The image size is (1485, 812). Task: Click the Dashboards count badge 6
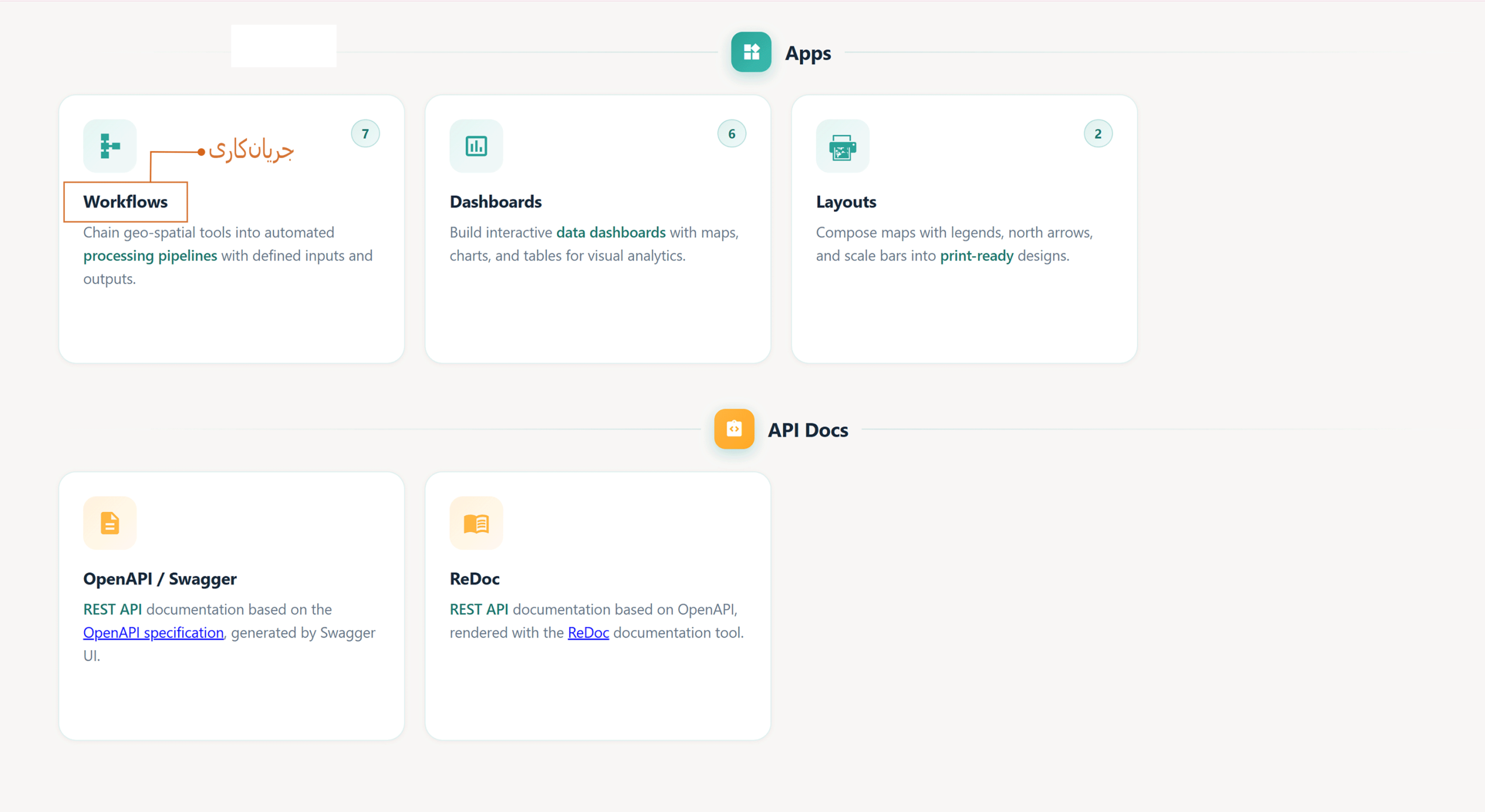[731, 133]
